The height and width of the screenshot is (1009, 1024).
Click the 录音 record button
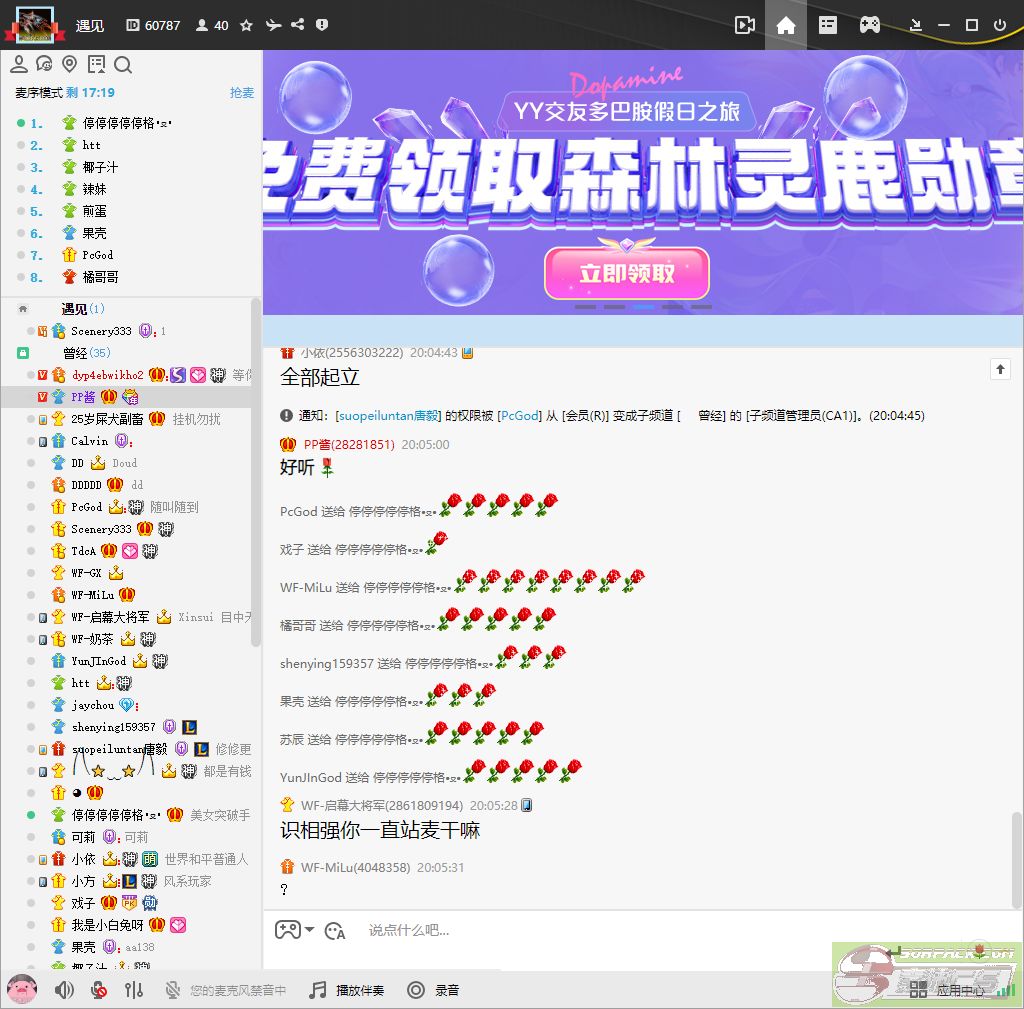click(x=433, y=990)
